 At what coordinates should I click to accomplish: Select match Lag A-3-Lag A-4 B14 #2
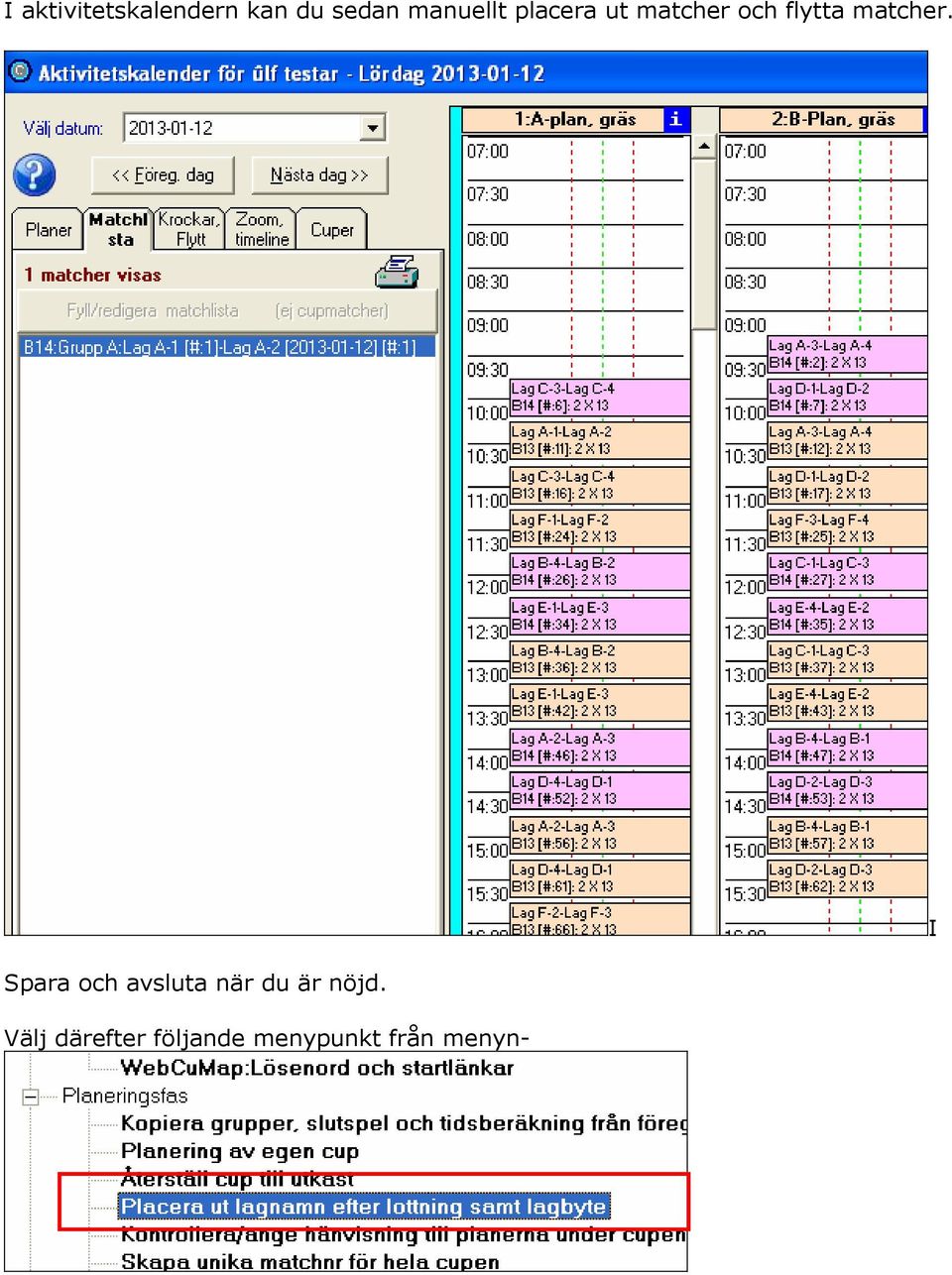847,354
